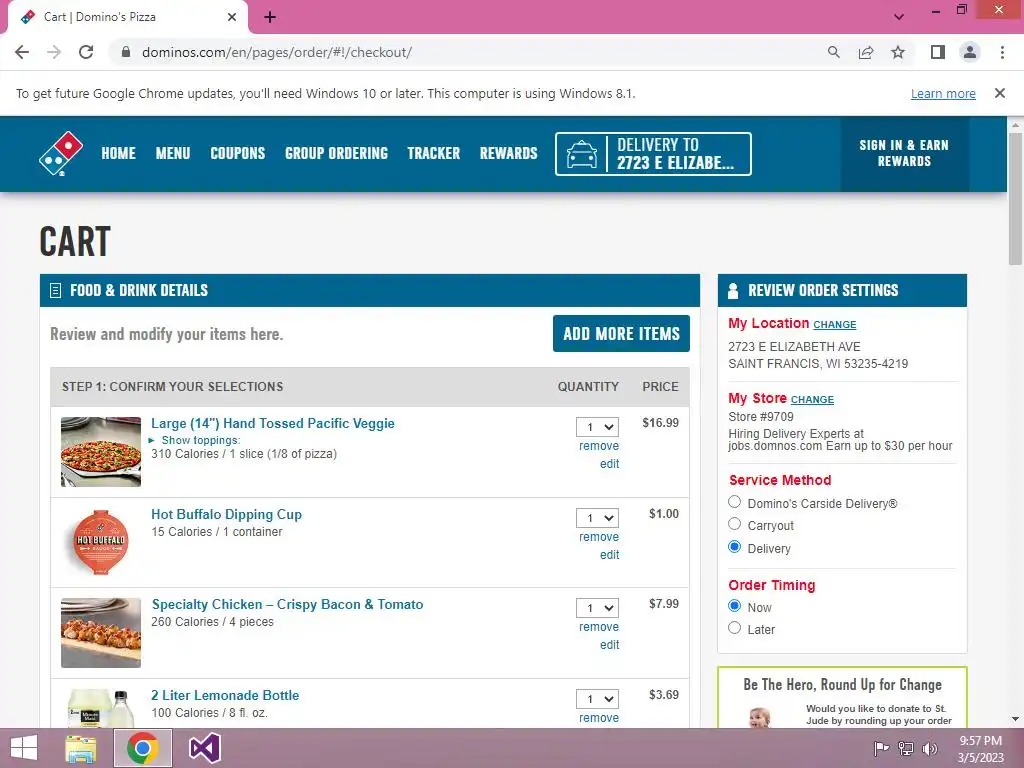This screenshot has height=768, width=1024.
Task: Choose Now for order timing
Action: [735, 605]
